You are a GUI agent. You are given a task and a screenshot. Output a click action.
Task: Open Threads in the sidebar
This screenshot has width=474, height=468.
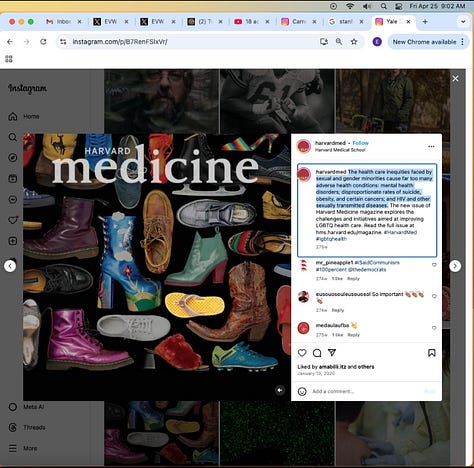point(27,427)
